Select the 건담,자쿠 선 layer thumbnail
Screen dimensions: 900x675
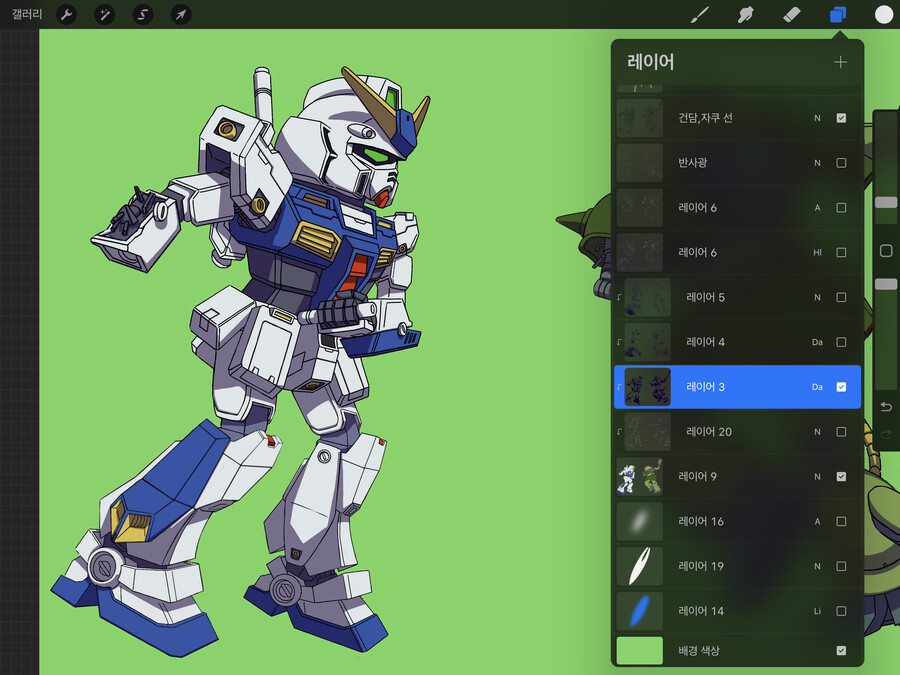click(639, 118)
